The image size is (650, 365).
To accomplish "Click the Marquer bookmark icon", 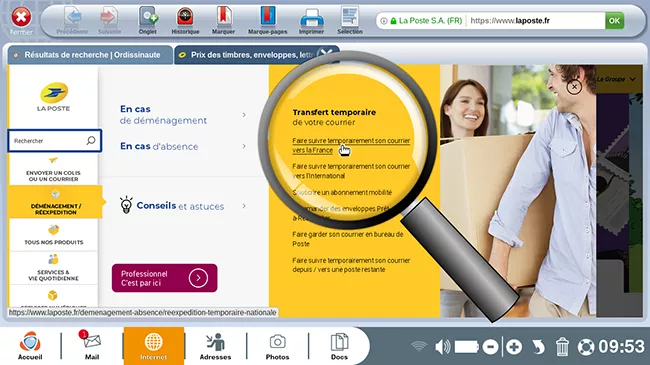I will coord(223,17).
